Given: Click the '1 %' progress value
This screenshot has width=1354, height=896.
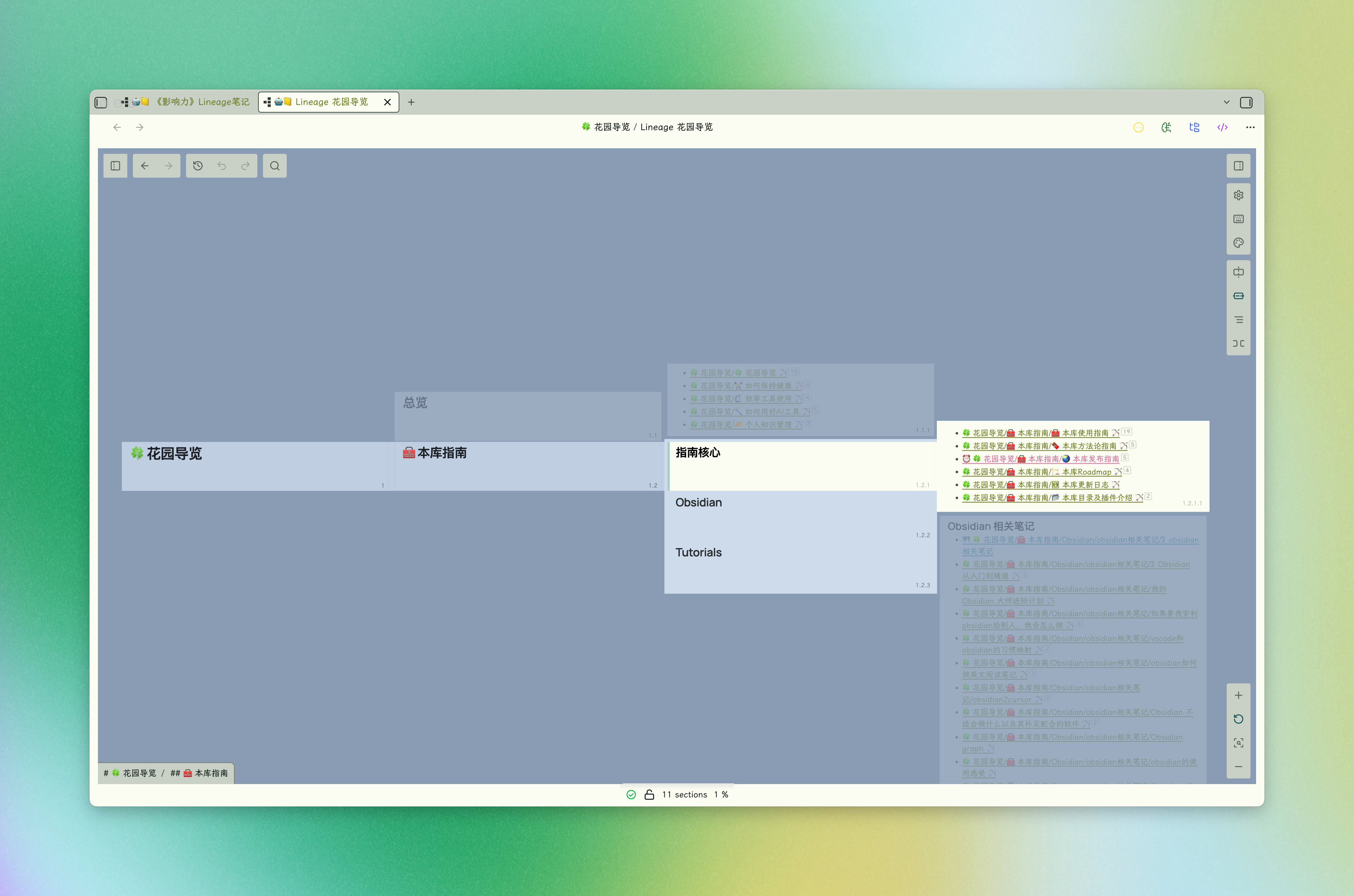Looking at the screenshot, I should click(721, 795).
